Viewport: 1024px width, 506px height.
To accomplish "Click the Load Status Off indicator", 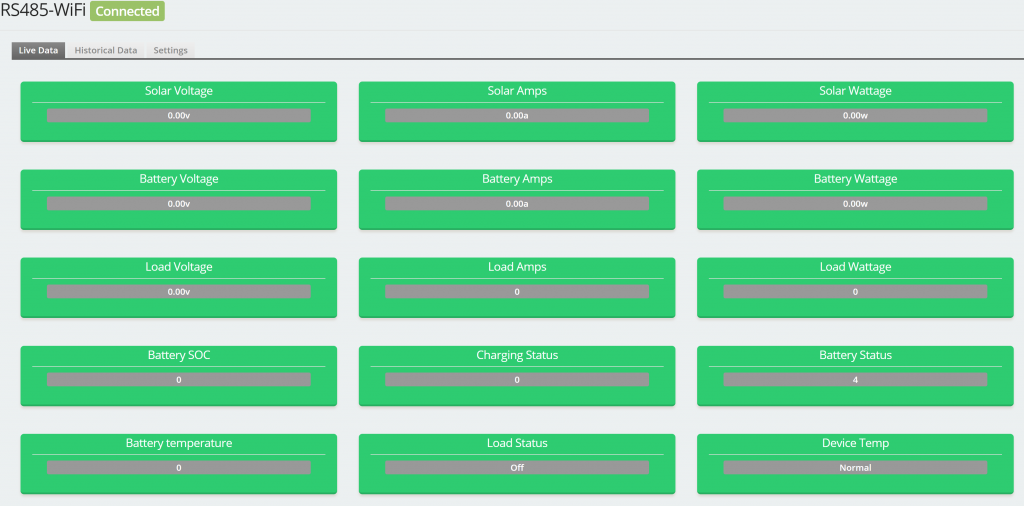I will tap(517, 468).
